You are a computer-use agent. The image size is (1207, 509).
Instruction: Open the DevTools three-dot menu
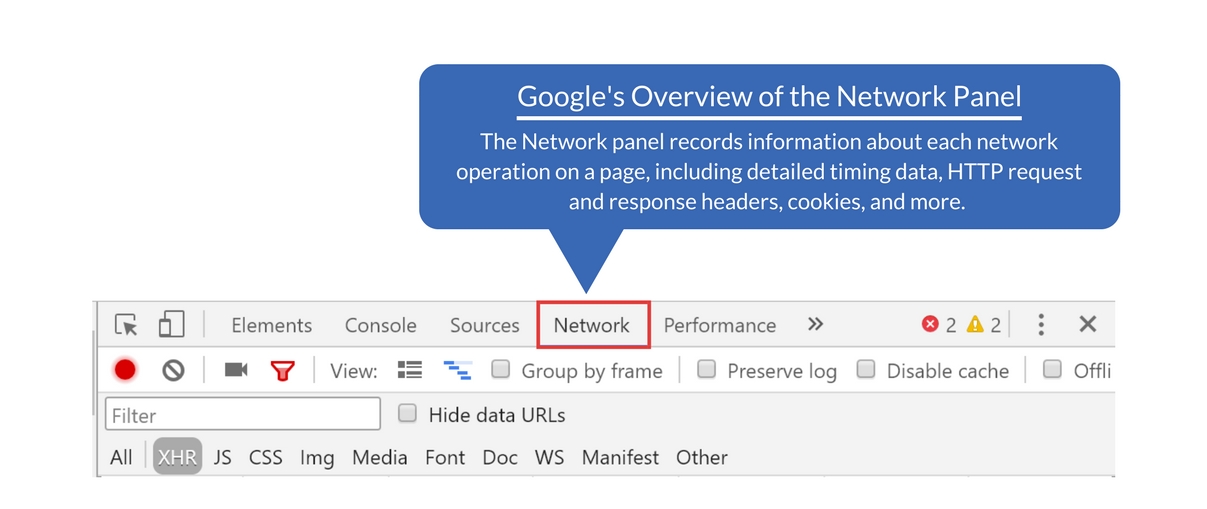[1041, 324]
